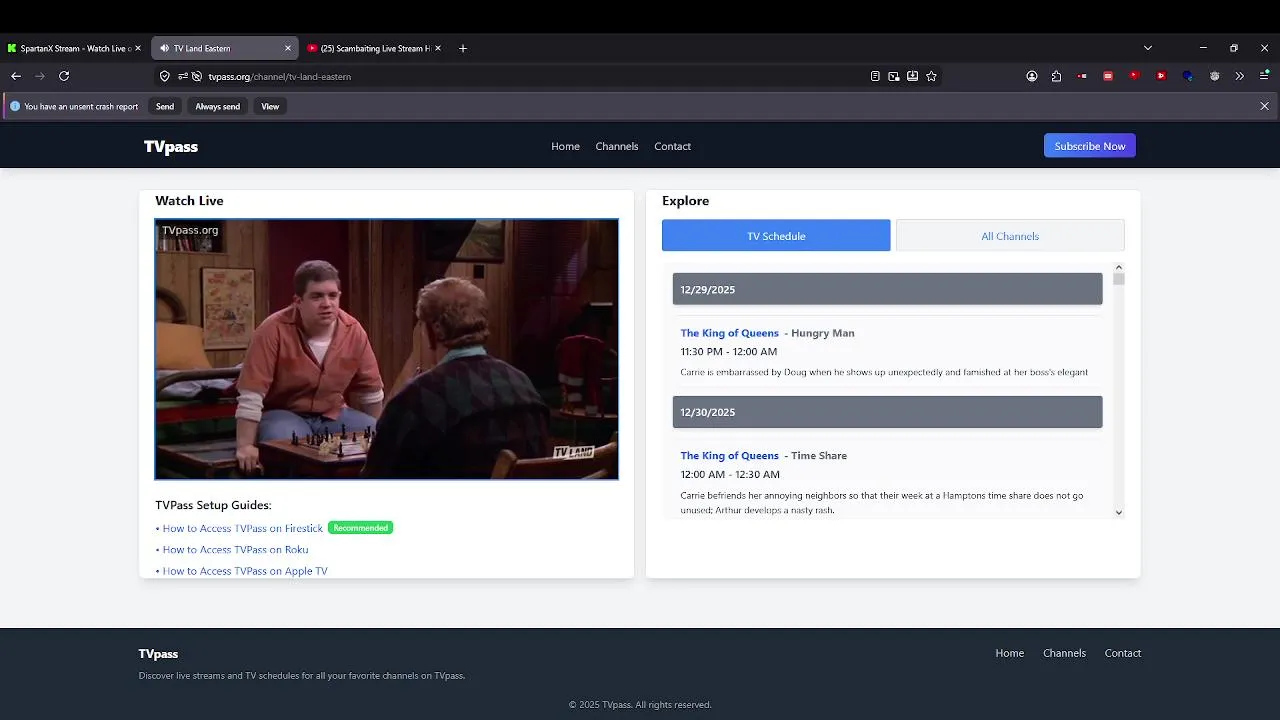Image resolution: width=1280 pixels, height=720 pixels.
Task: Choose Always send crash reports
Action: point(217,106)
